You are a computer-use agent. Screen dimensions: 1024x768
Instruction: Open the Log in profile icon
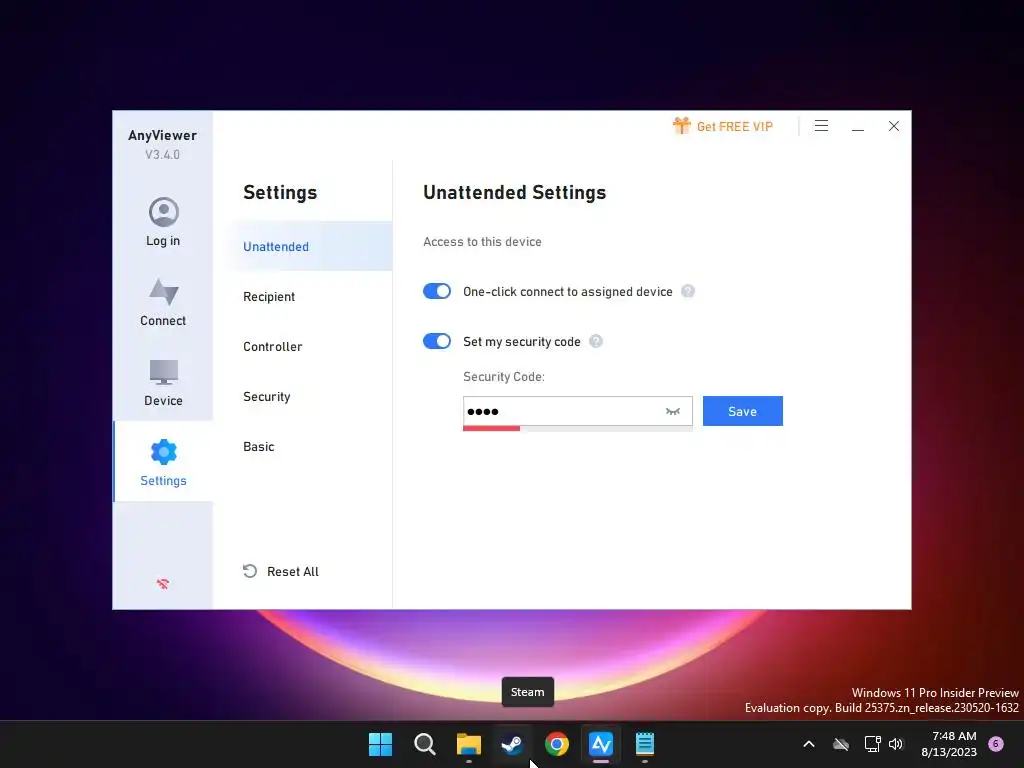click(163, 212)
